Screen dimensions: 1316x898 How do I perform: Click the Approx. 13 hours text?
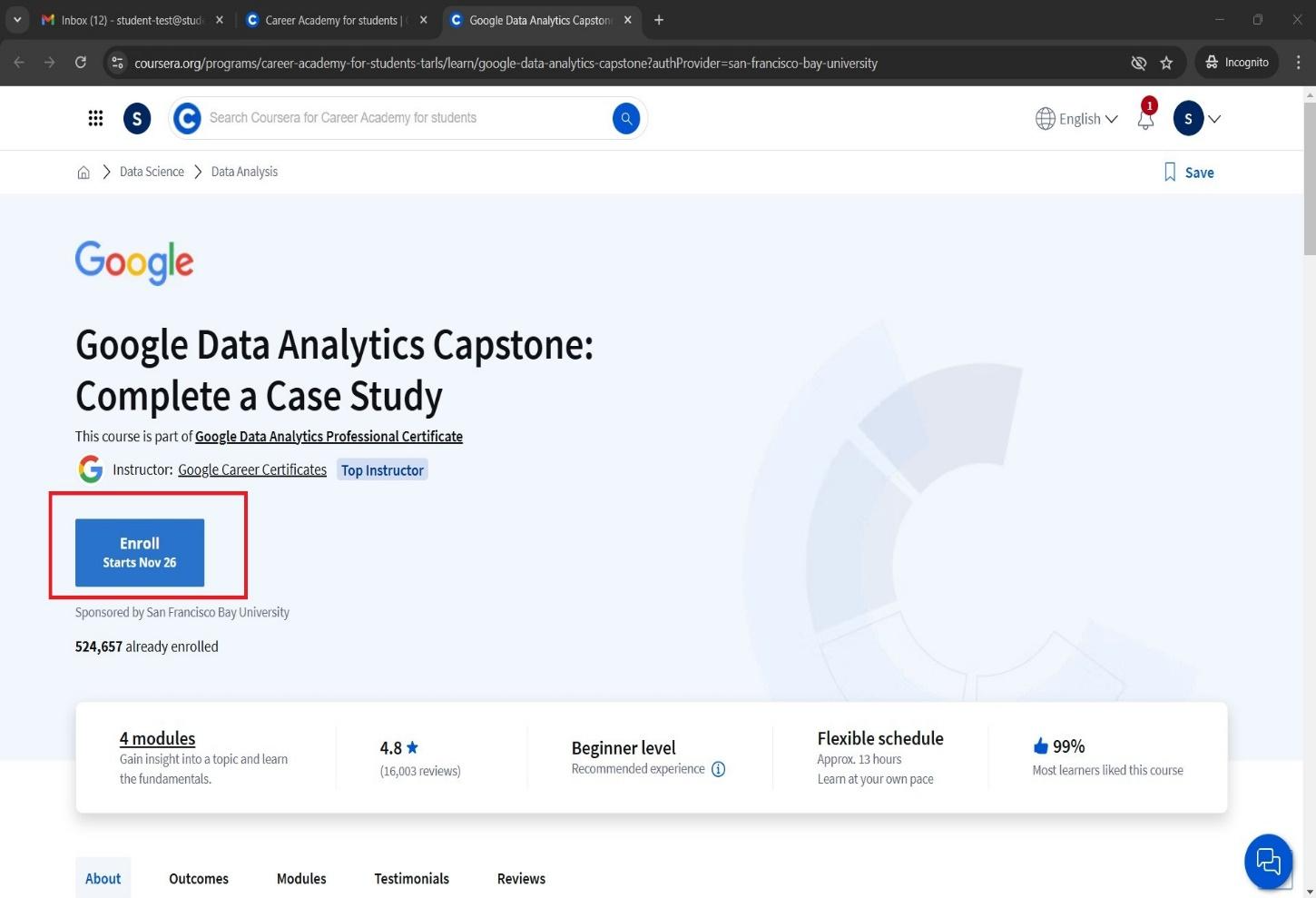point(859,759)
